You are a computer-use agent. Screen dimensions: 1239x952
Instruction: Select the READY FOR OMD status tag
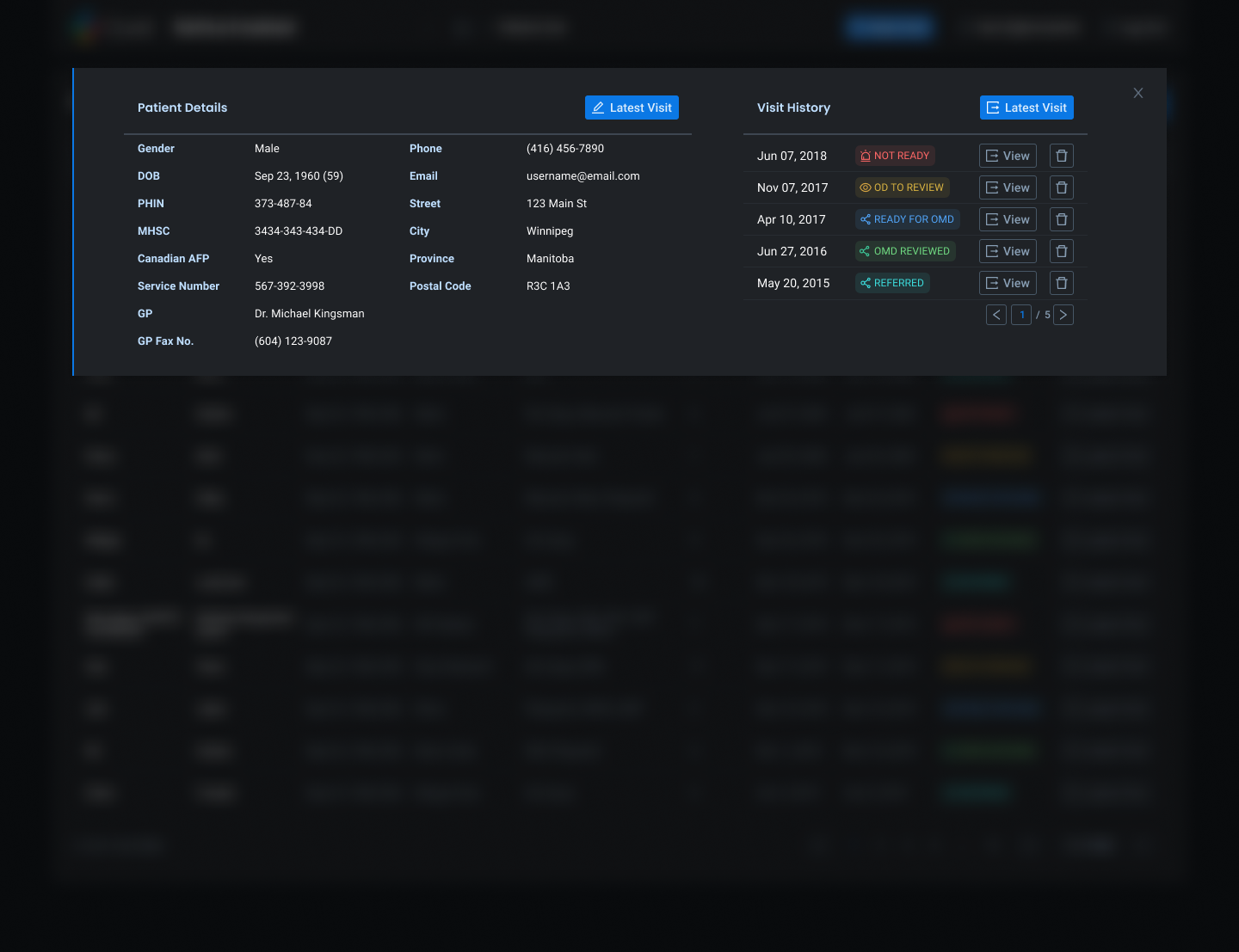point(907,219)
